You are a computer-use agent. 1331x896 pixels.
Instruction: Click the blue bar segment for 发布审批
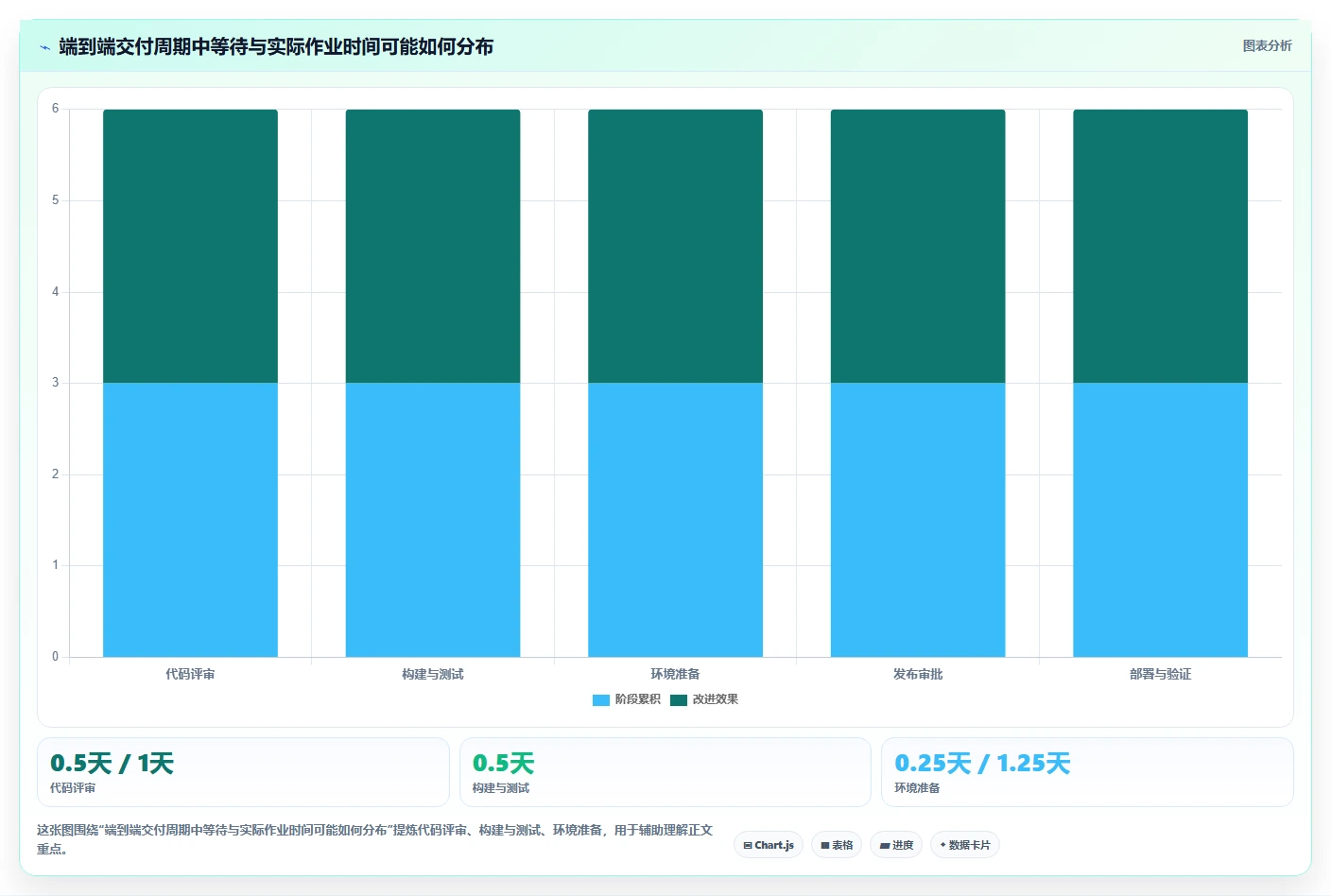click(x=918, y=520)
